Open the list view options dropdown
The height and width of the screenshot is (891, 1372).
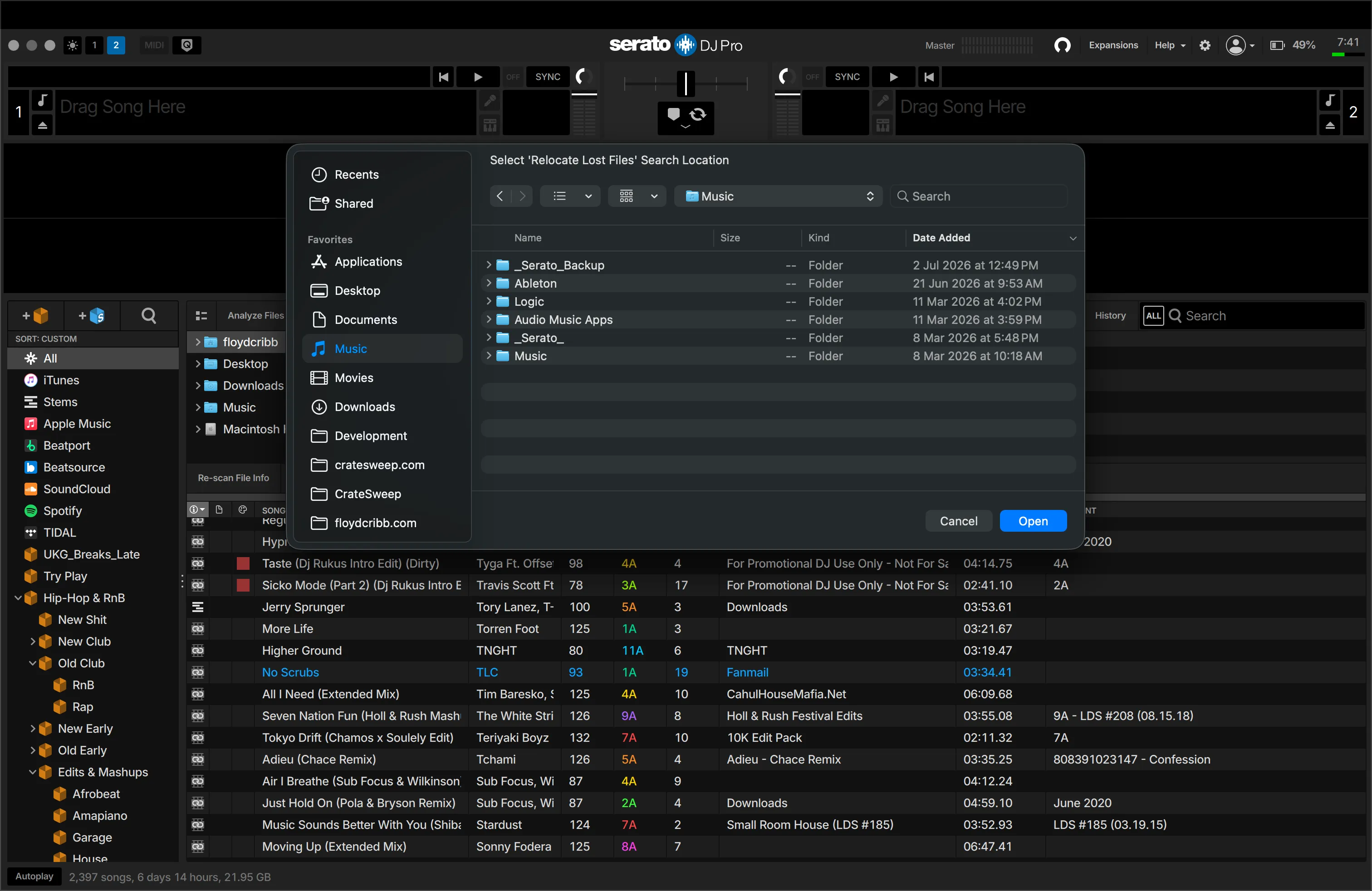click(x=570, y=196)
